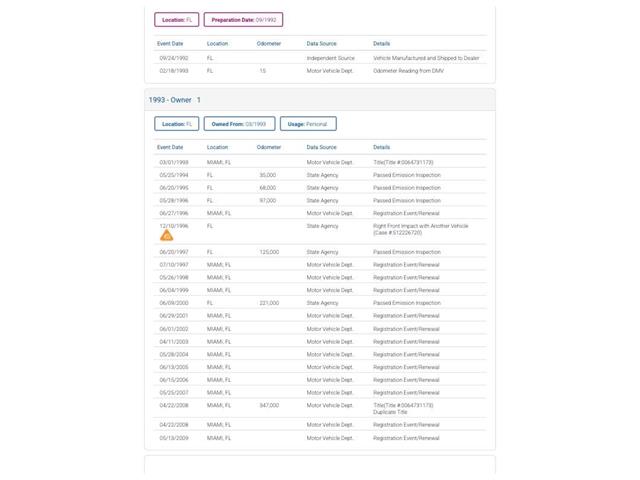Select the 03/01/1993 Title event row
The height and width of the screenshot is (480, 640).
[320, 162]
